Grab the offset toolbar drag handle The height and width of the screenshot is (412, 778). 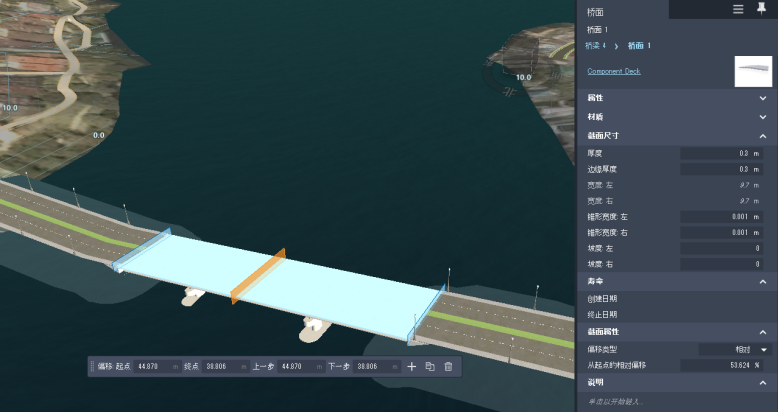[x=92, y=366]
